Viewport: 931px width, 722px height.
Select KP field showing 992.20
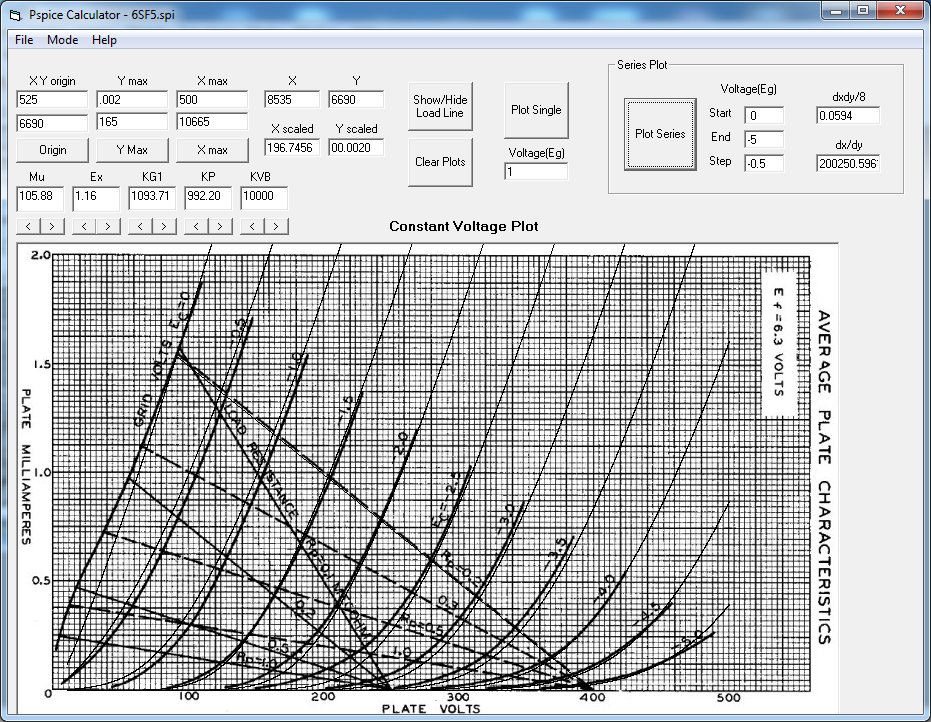[x=208, y=198]
